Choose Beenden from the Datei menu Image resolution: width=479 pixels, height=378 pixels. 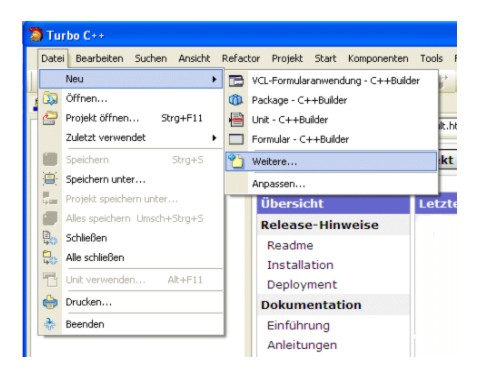[85, 324]
